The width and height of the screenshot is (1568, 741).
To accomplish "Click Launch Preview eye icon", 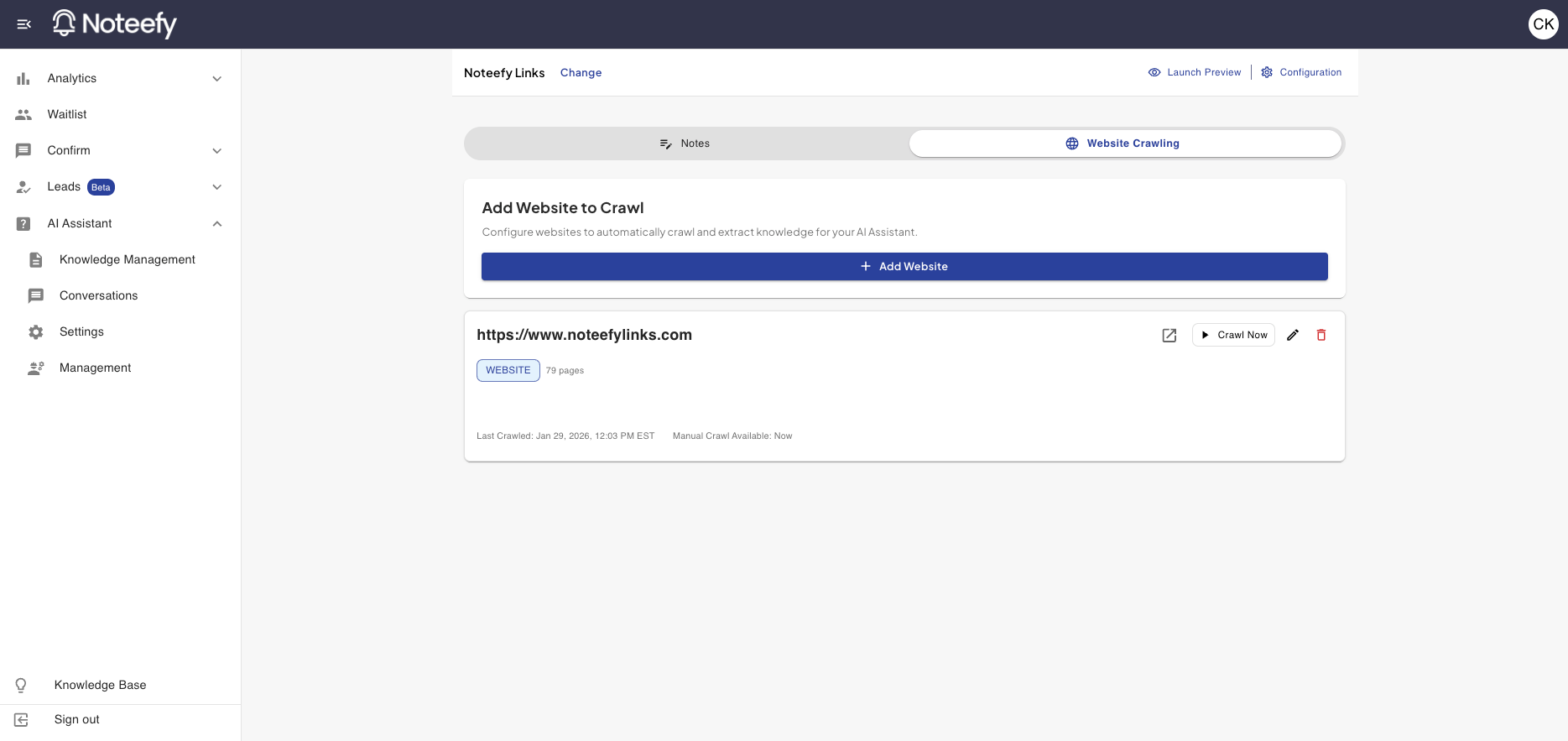I will [x=1154, y=72].
